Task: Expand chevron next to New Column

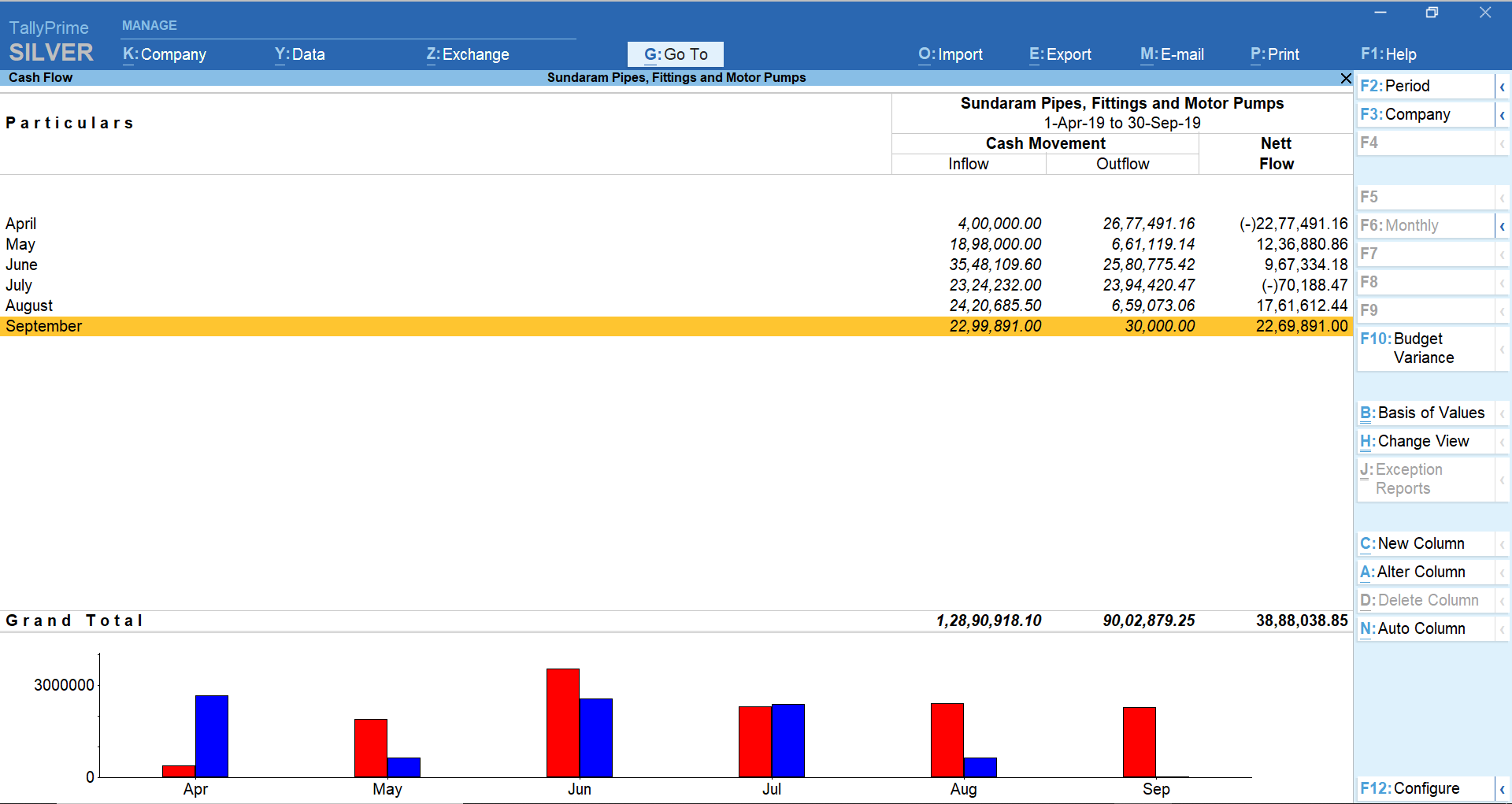Action: [x=1501, y=543]
